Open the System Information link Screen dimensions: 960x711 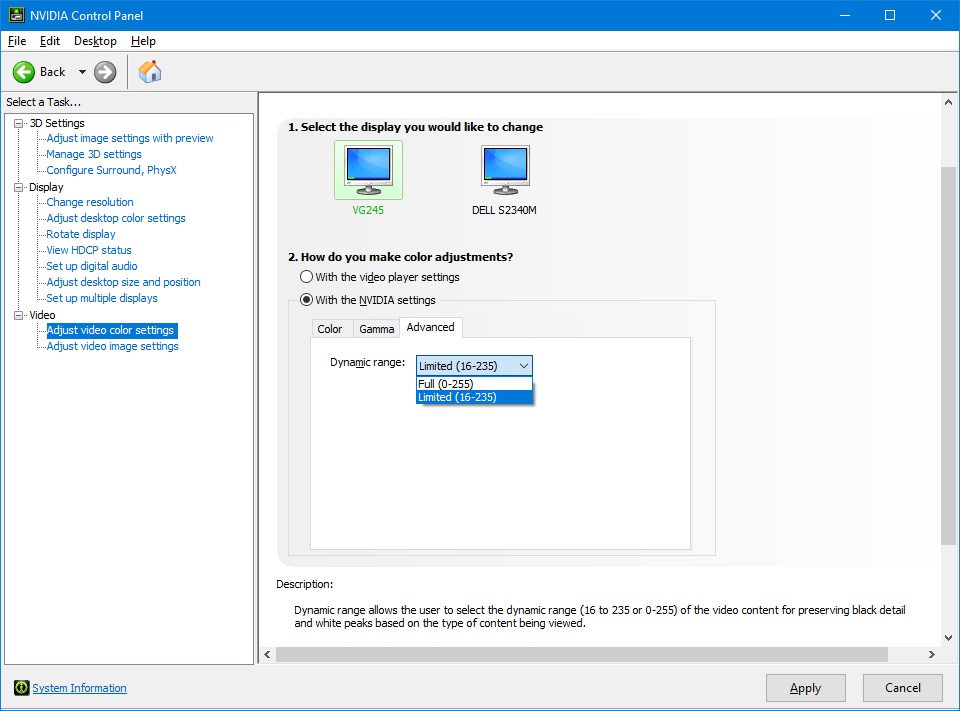79,688
